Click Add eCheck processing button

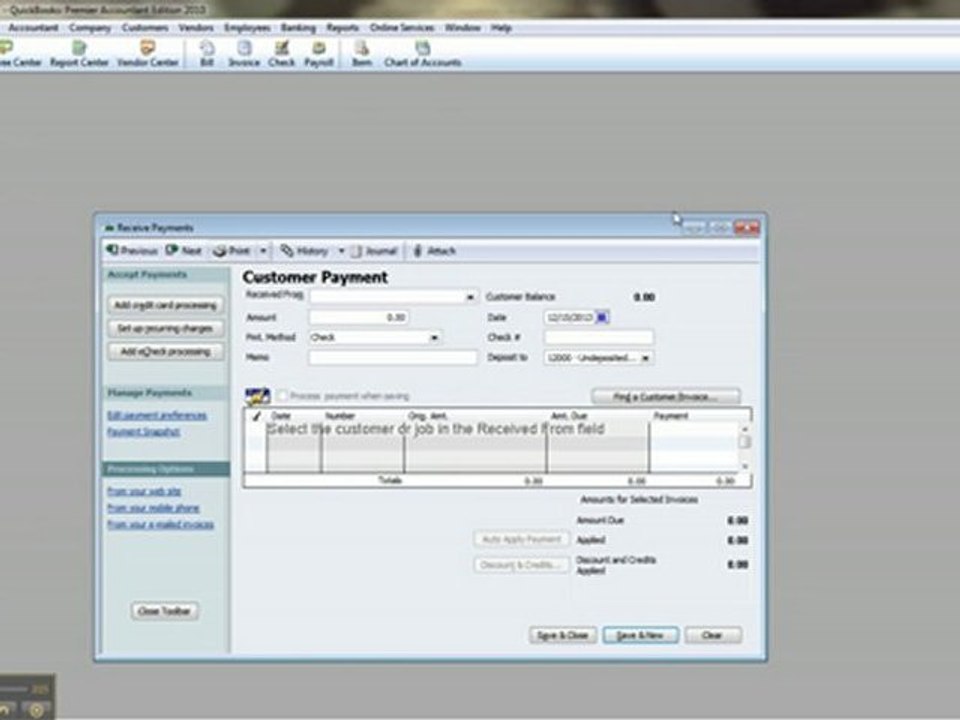coord(165,351)
